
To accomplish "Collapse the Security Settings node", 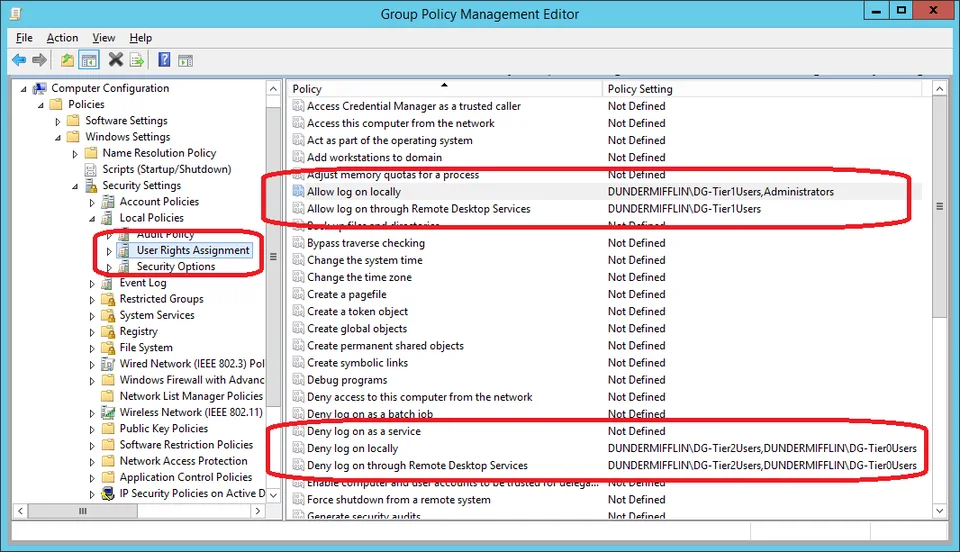I will 75,187.
